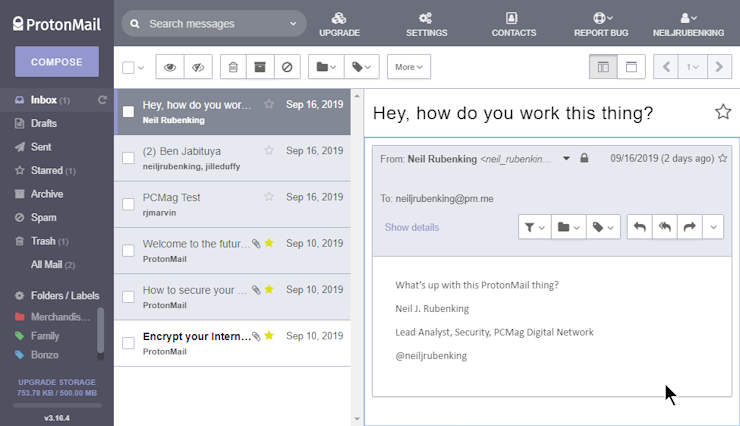Toggle the select-all messages checkbox
Screen dimensions: 740x426
128,67
